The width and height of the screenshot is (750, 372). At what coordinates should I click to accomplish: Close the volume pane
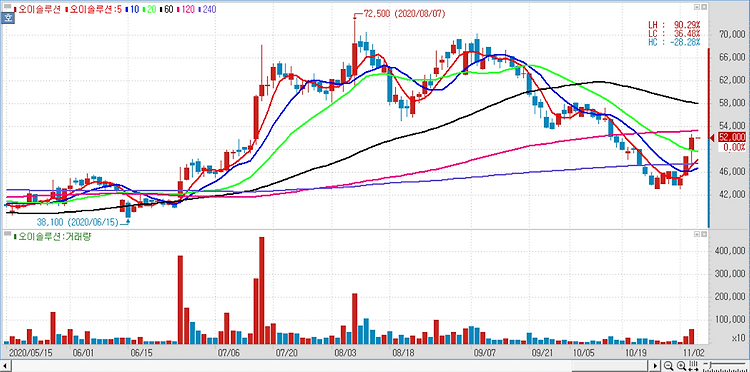[x=704, y=234]
